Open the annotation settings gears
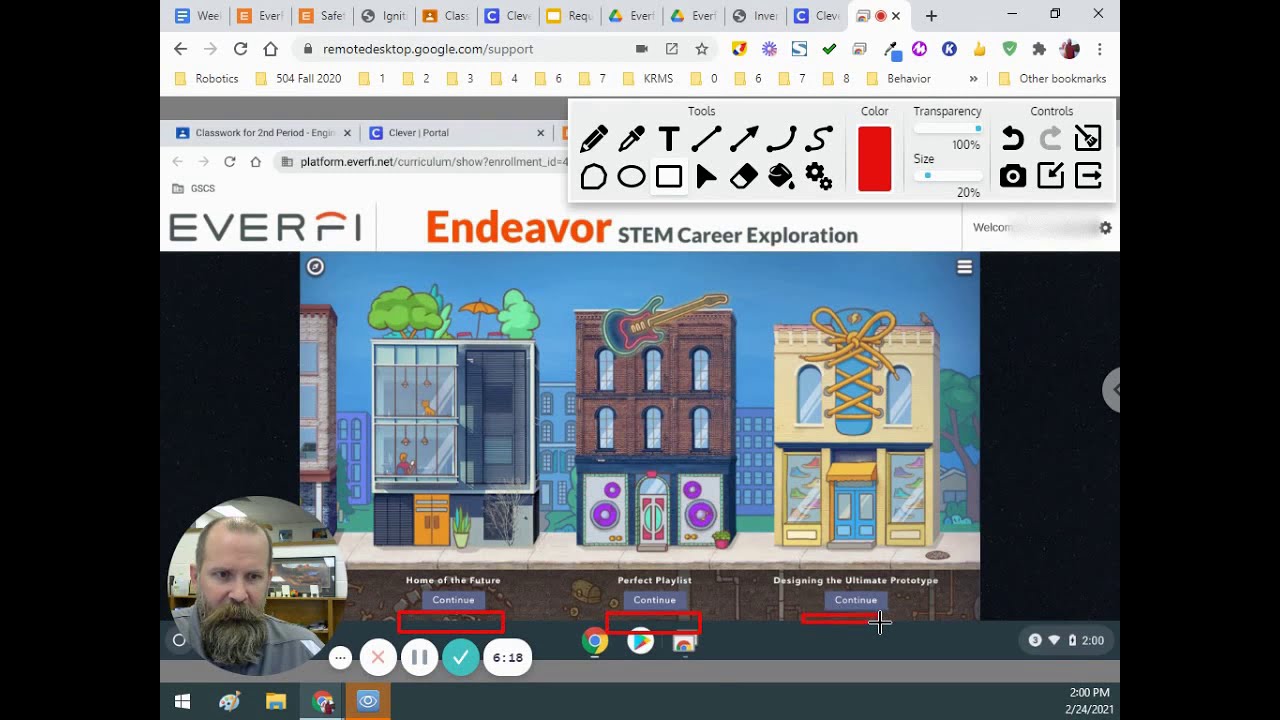1280x720 pixels. [819, 177]
